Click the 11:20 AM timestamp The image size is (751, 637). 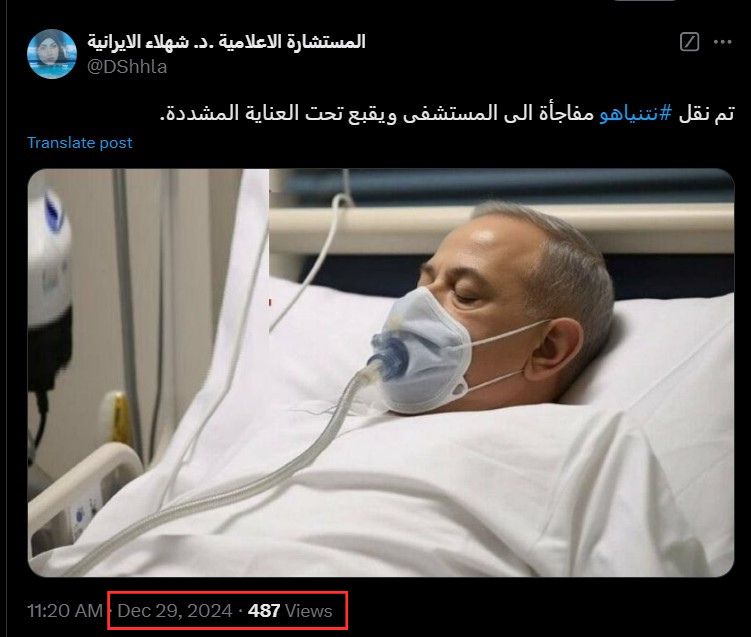coord(65,611)
